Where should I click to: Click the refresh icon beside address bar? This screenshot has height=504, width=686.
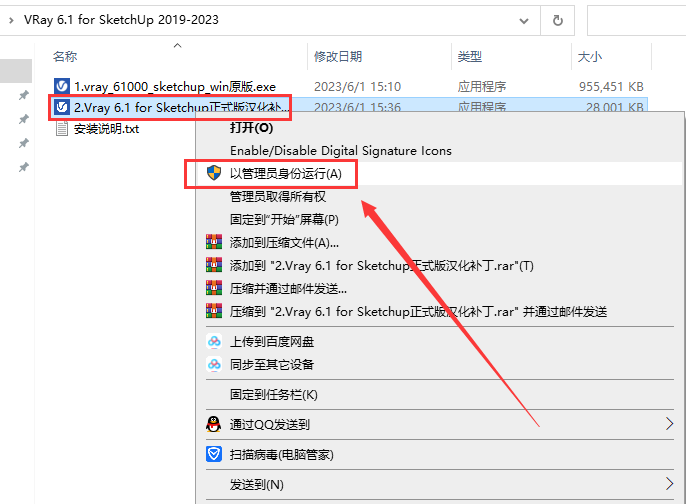pos(556,20)
